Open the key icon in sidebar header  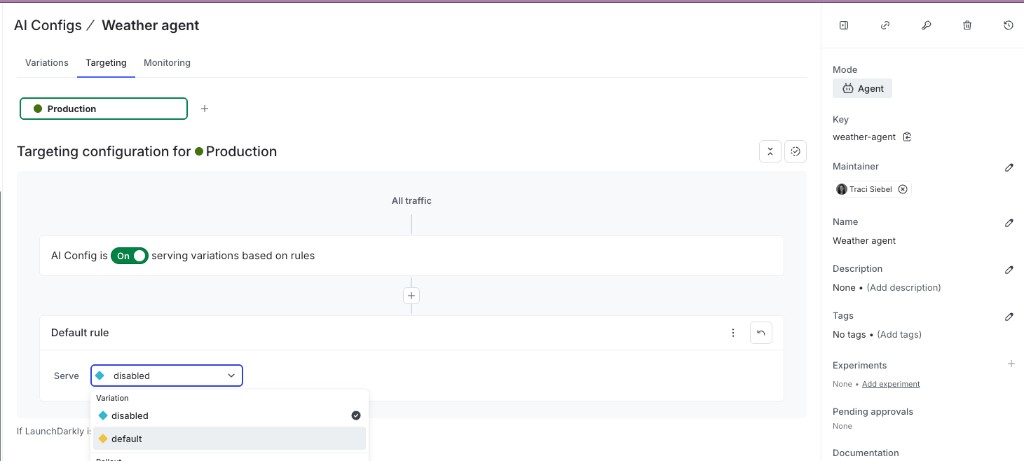click(926, 25)
